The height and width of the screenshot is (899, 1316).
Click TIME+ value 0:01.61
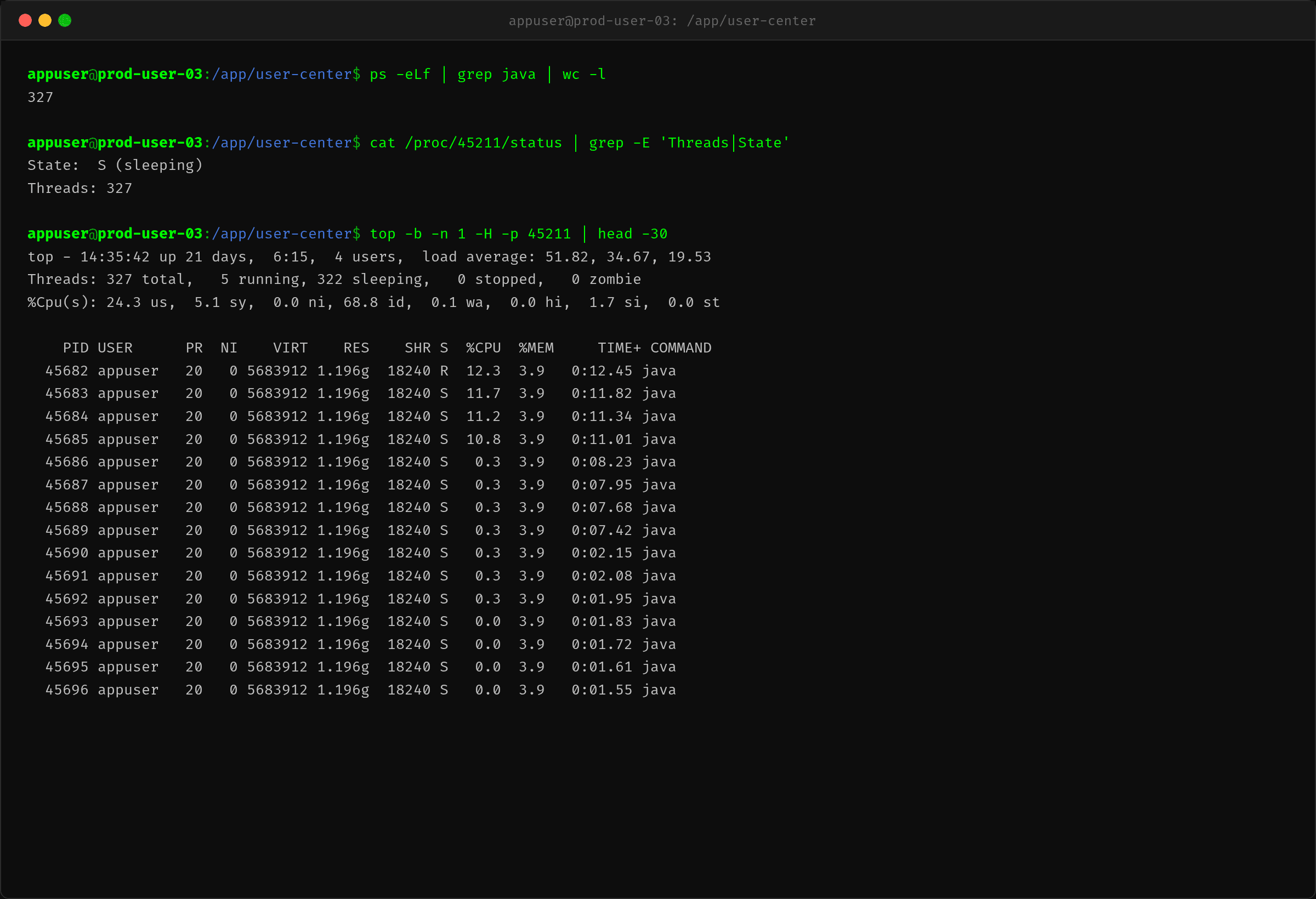[x=602, y=668]
